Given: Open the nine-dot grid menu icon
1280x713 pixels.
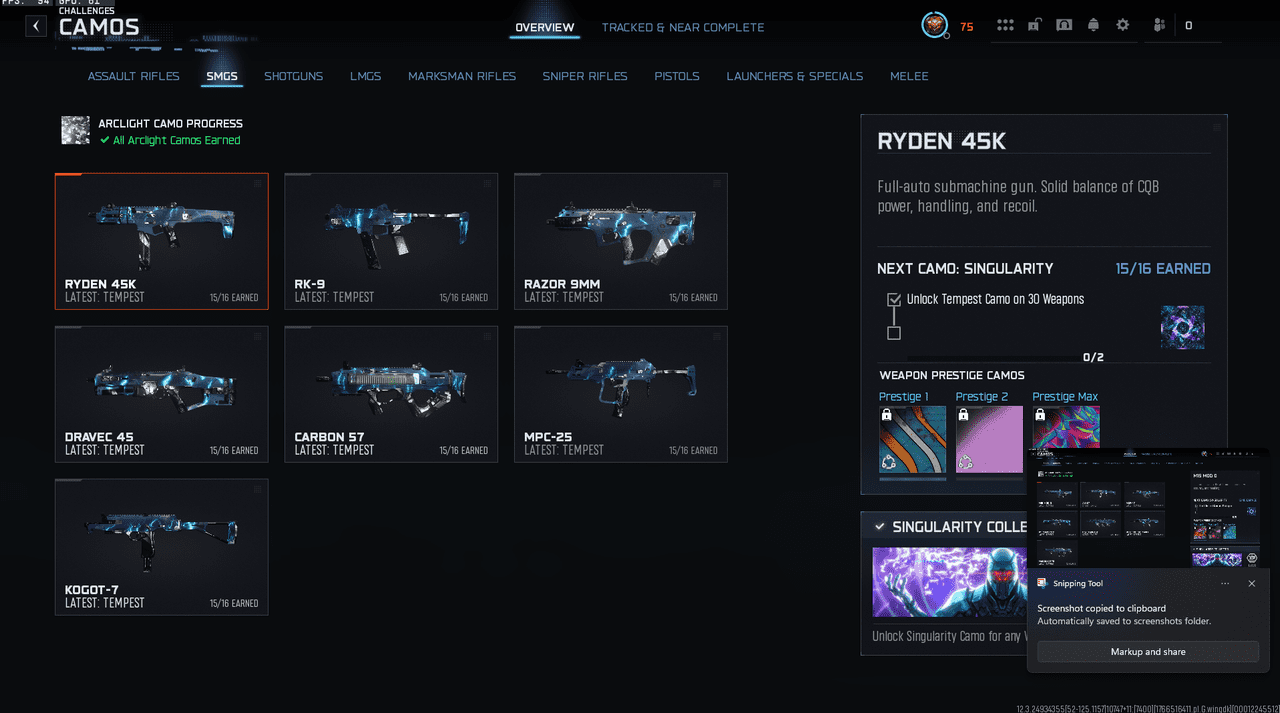Looking at the screenshot, I should coord(1005,25).
